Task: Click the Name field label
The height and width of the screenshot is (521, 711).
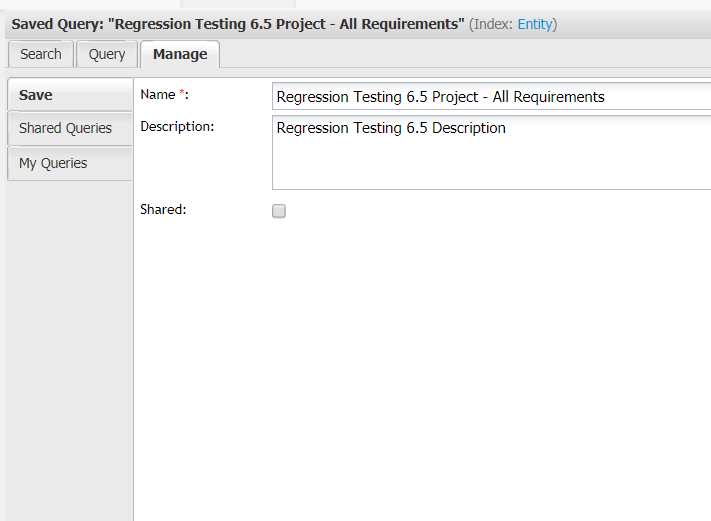Action: (157, 94)
